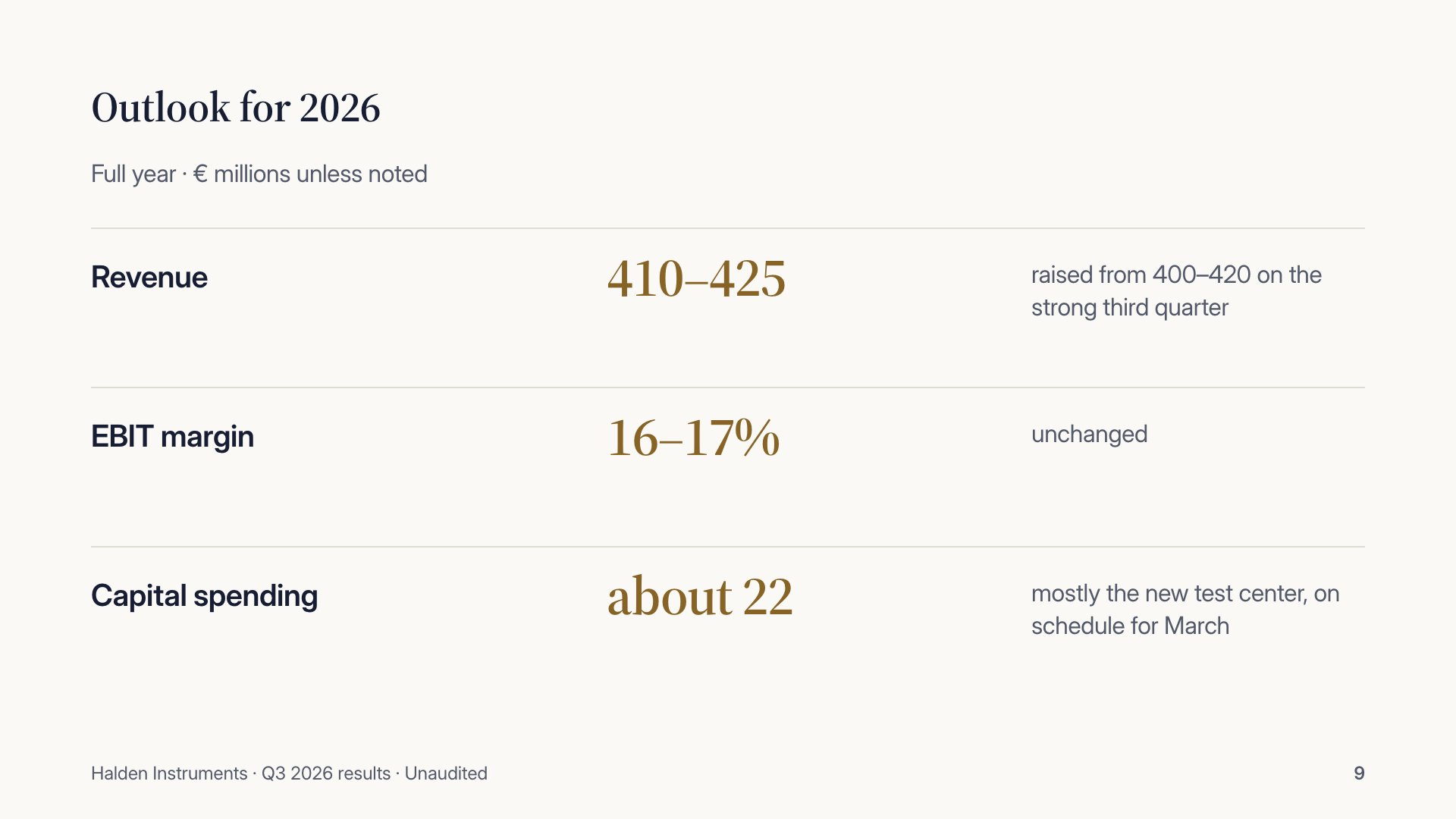
Task: Select the 'Outlook for 2026' slide title
Action: [x=235, y=108]
